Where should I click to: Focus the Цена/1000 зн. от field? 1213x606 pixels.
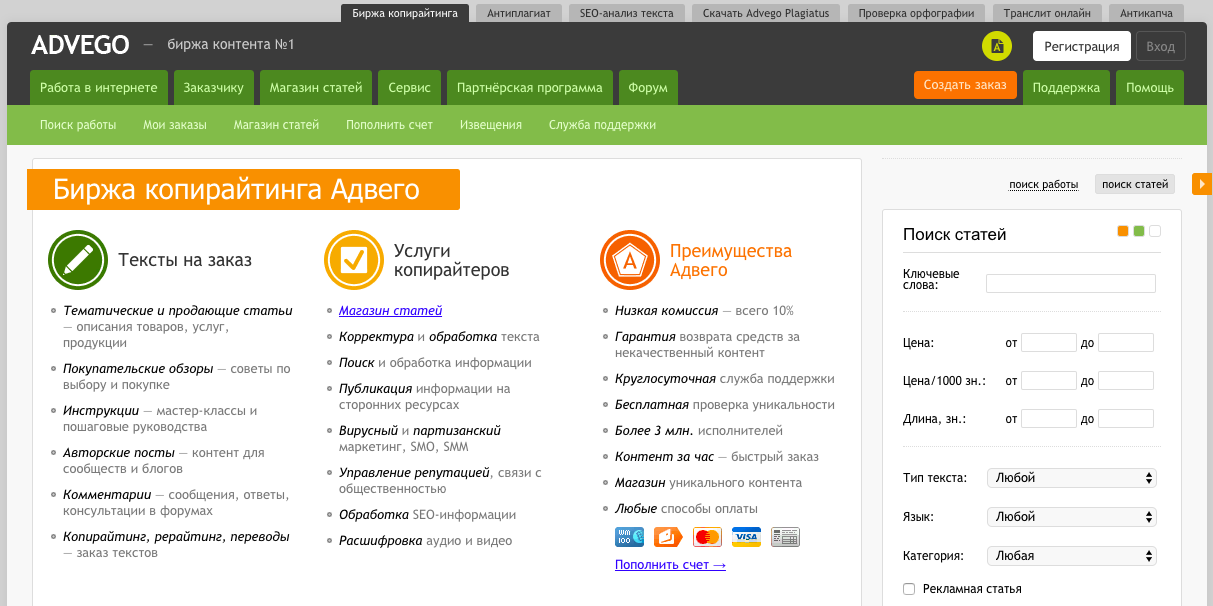tap(1049, 381)
